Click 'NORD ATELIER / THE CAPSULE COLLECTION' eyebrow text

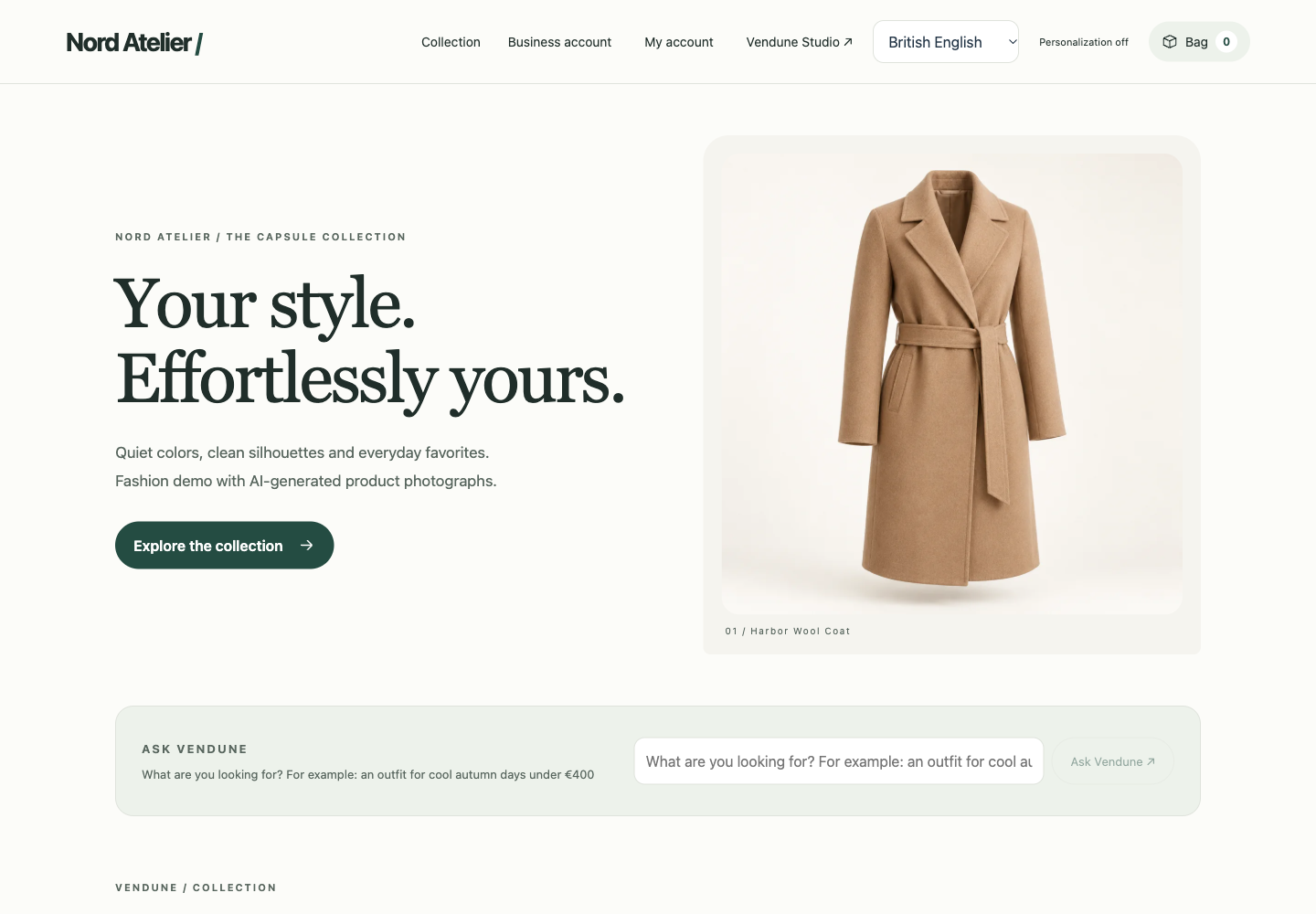point(260,237)
